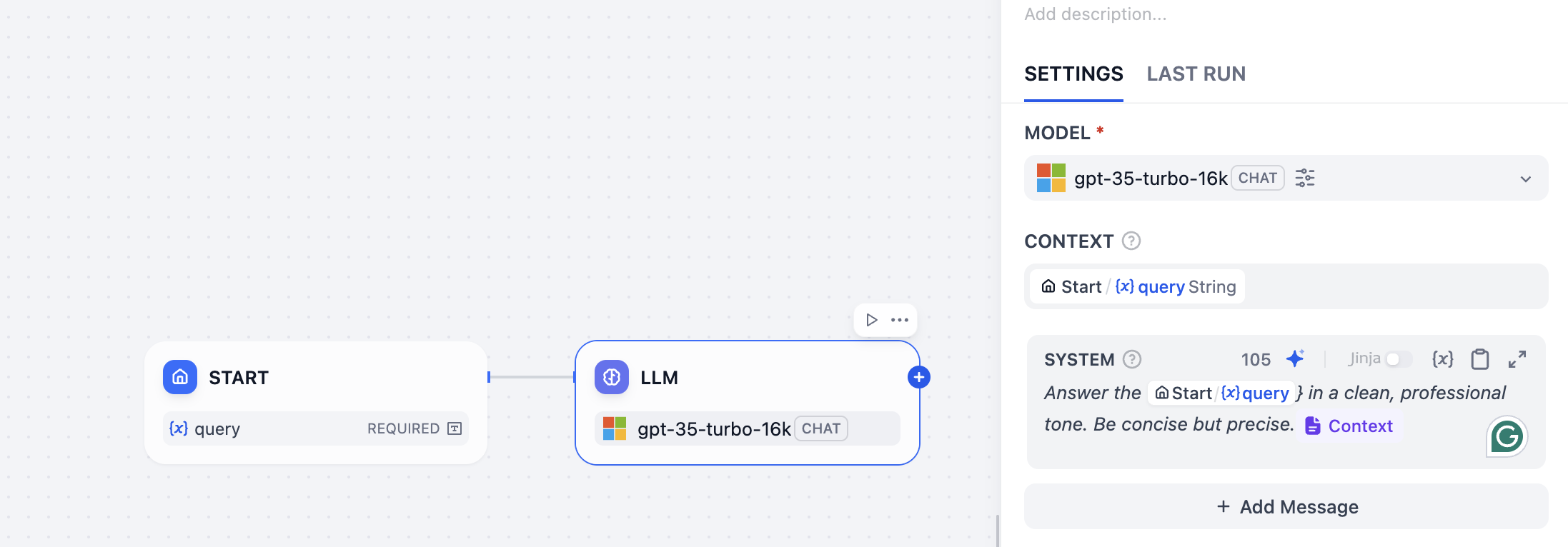
Task: Select the Start node on canvas
Action: [315, 378]
